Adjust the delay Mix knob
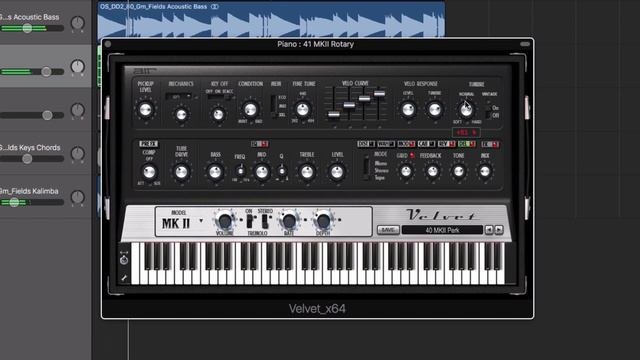The image size is (640, 360). pyautogui.click(x=485, y=171)
